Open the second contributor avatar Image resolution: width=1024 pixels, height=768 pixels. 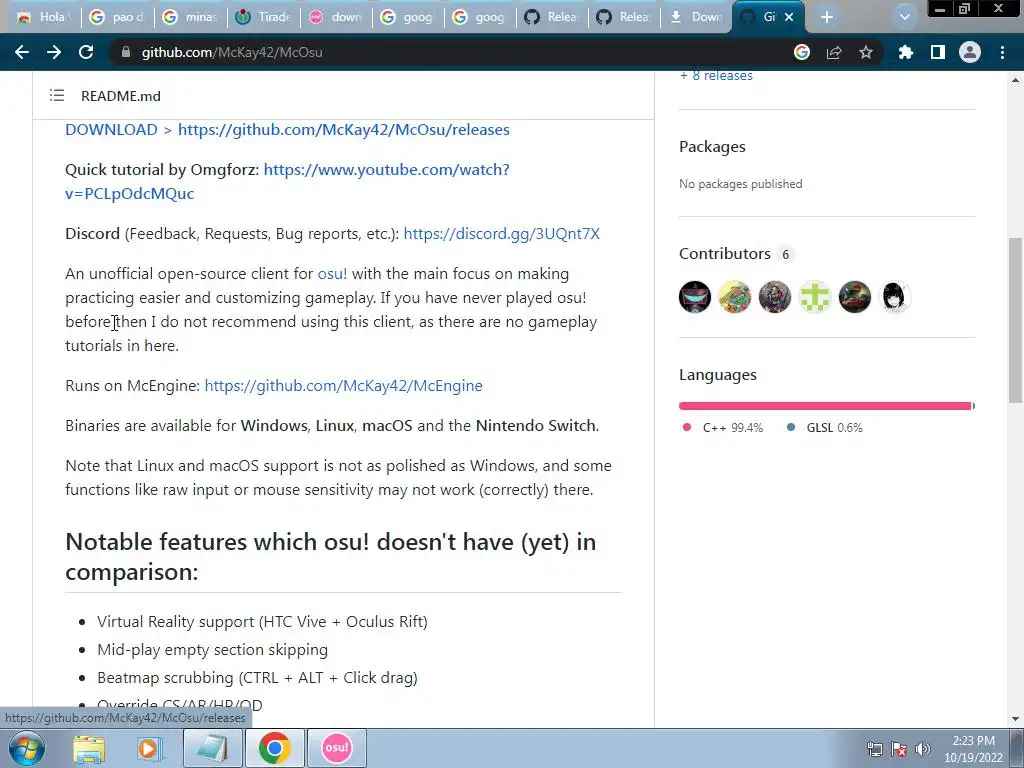point(735,297)
